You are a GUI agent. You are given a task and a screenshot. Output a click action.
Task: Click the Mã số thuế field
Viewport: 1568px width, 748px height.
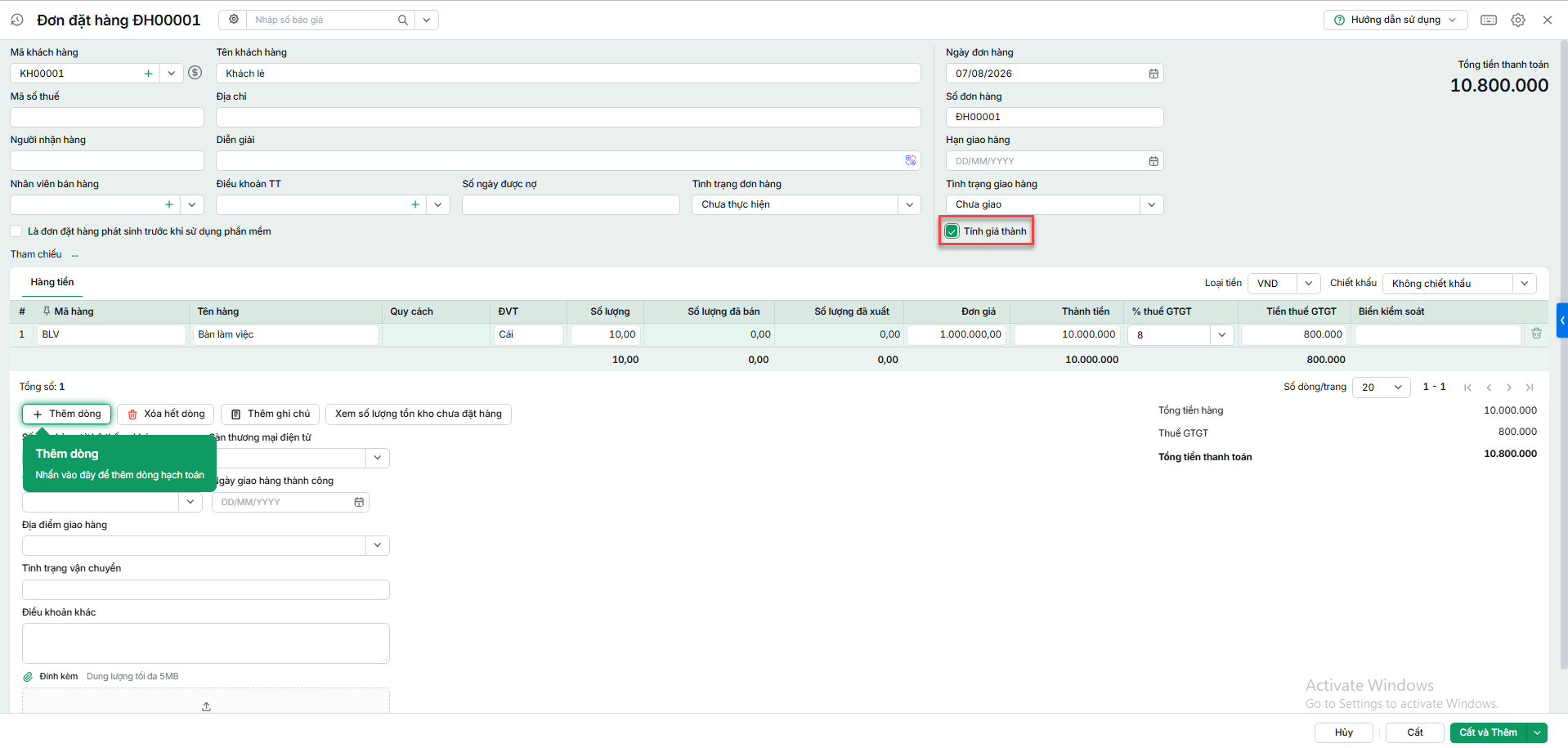[x=107, y=117]
